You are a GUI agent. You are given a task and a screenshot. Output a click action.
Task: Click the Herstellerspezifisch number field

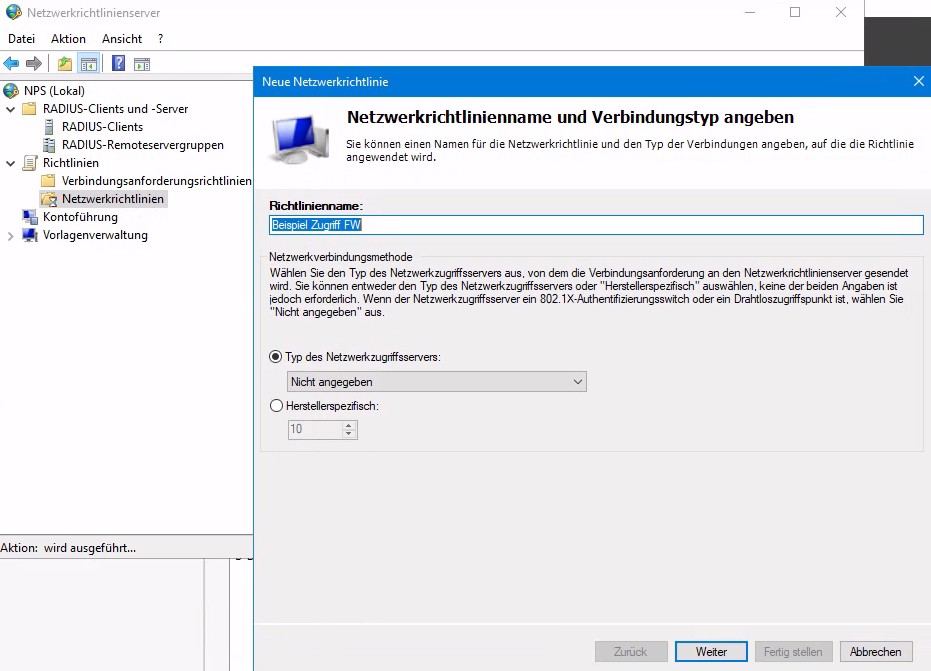(316, 429)
